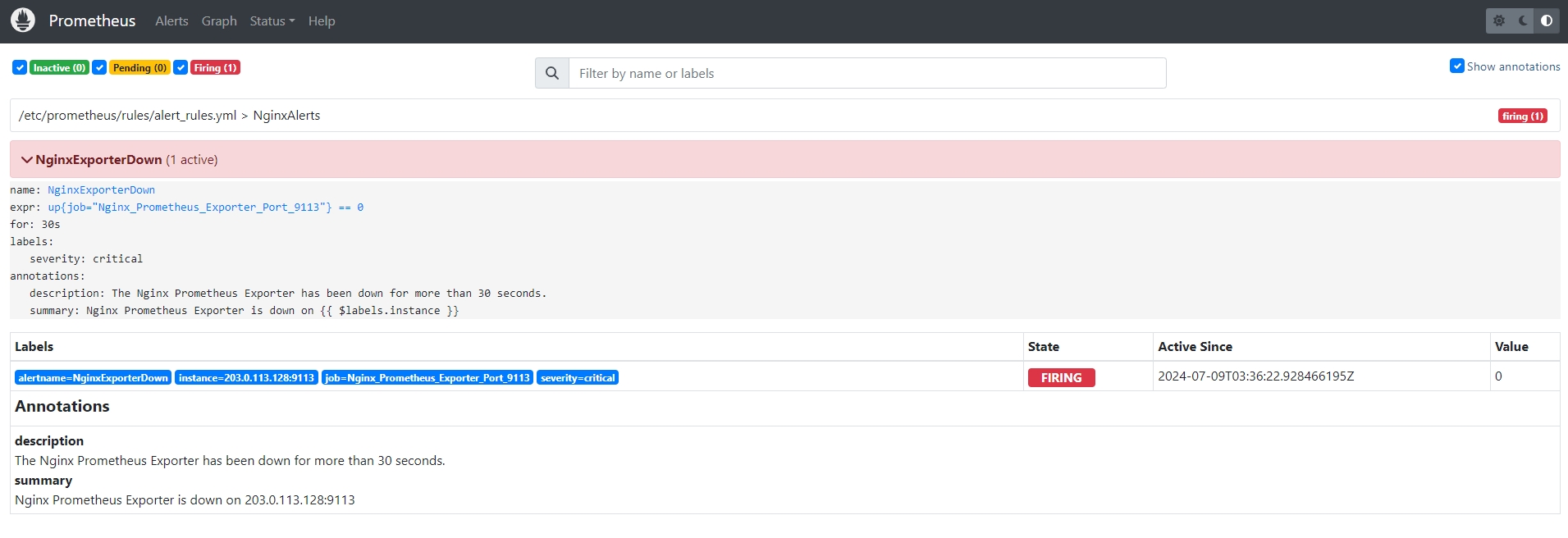Uncheck the Pending alerts checkbox
Image resolution: width=1568 pixels, height=538 pixels.
click(99, 67)
